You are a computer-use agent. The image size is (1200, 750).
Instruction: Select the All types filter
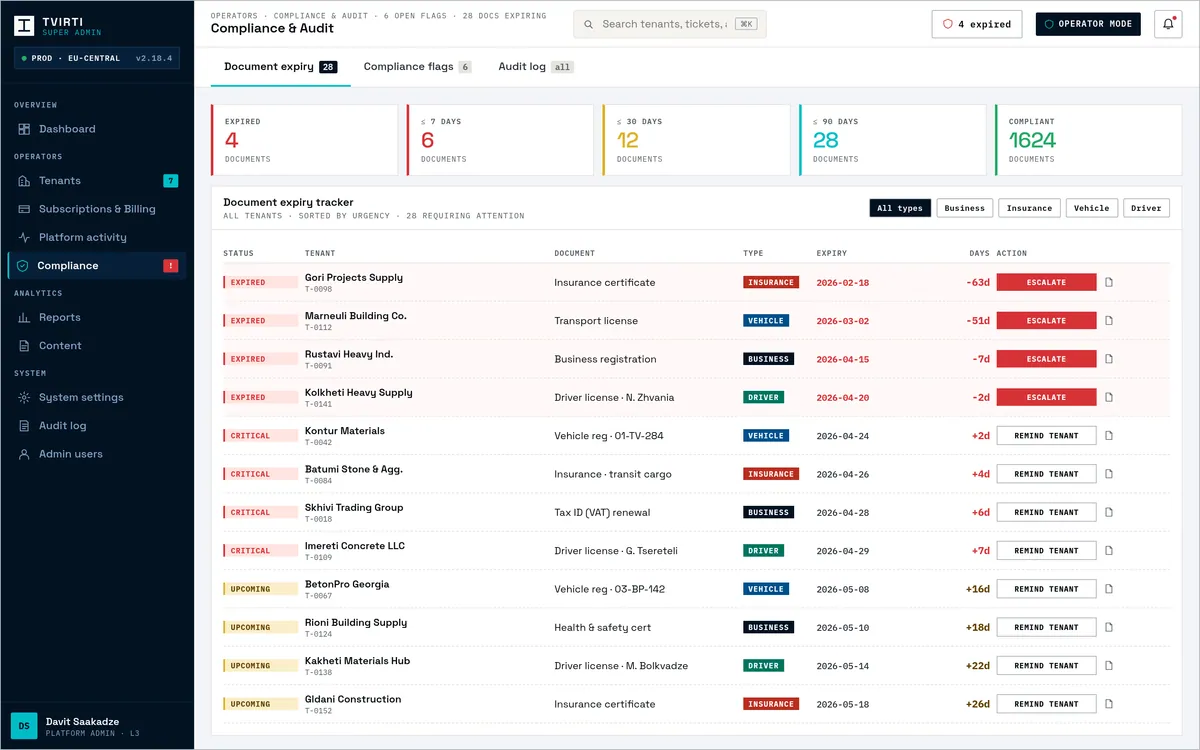(x=900, y=208)
